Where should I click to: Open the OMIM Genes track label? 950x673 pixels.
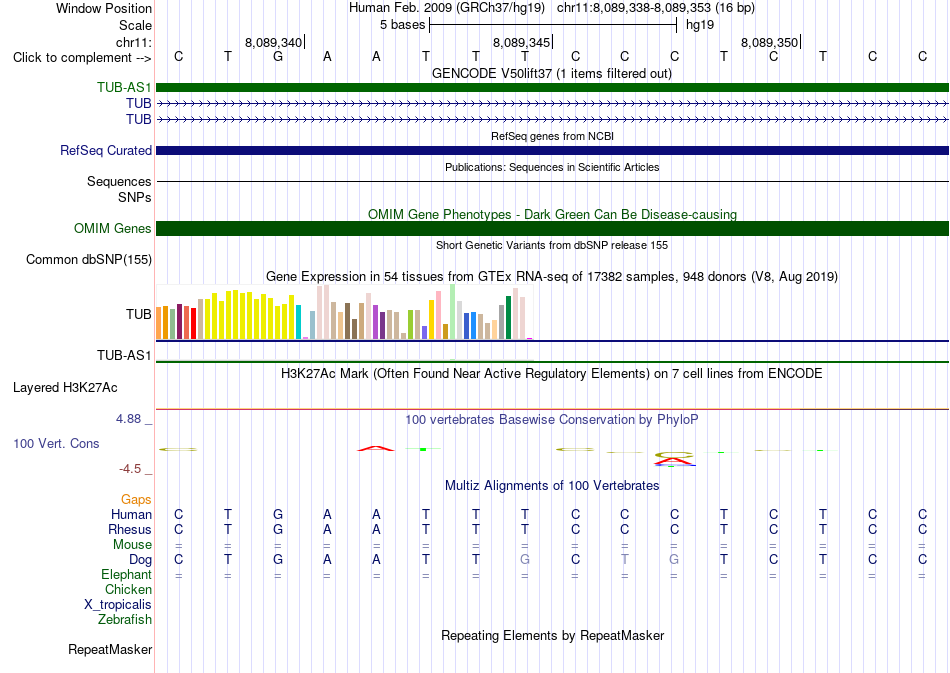click(x=112, y=228)
